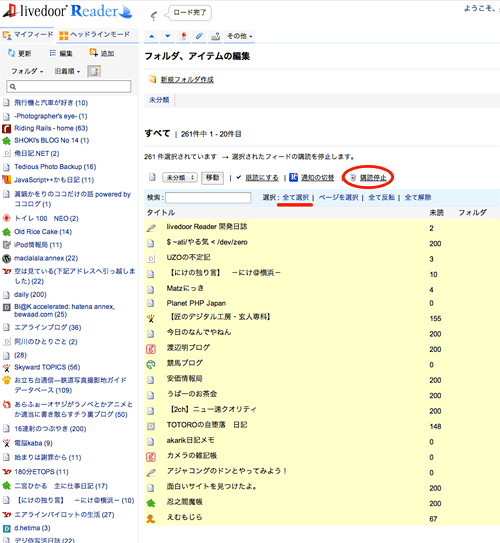Screen dimensions: 500x543
Task: Open daily (200) feed in sidebar
Action: pyautogui.click(x=30, y=294)
